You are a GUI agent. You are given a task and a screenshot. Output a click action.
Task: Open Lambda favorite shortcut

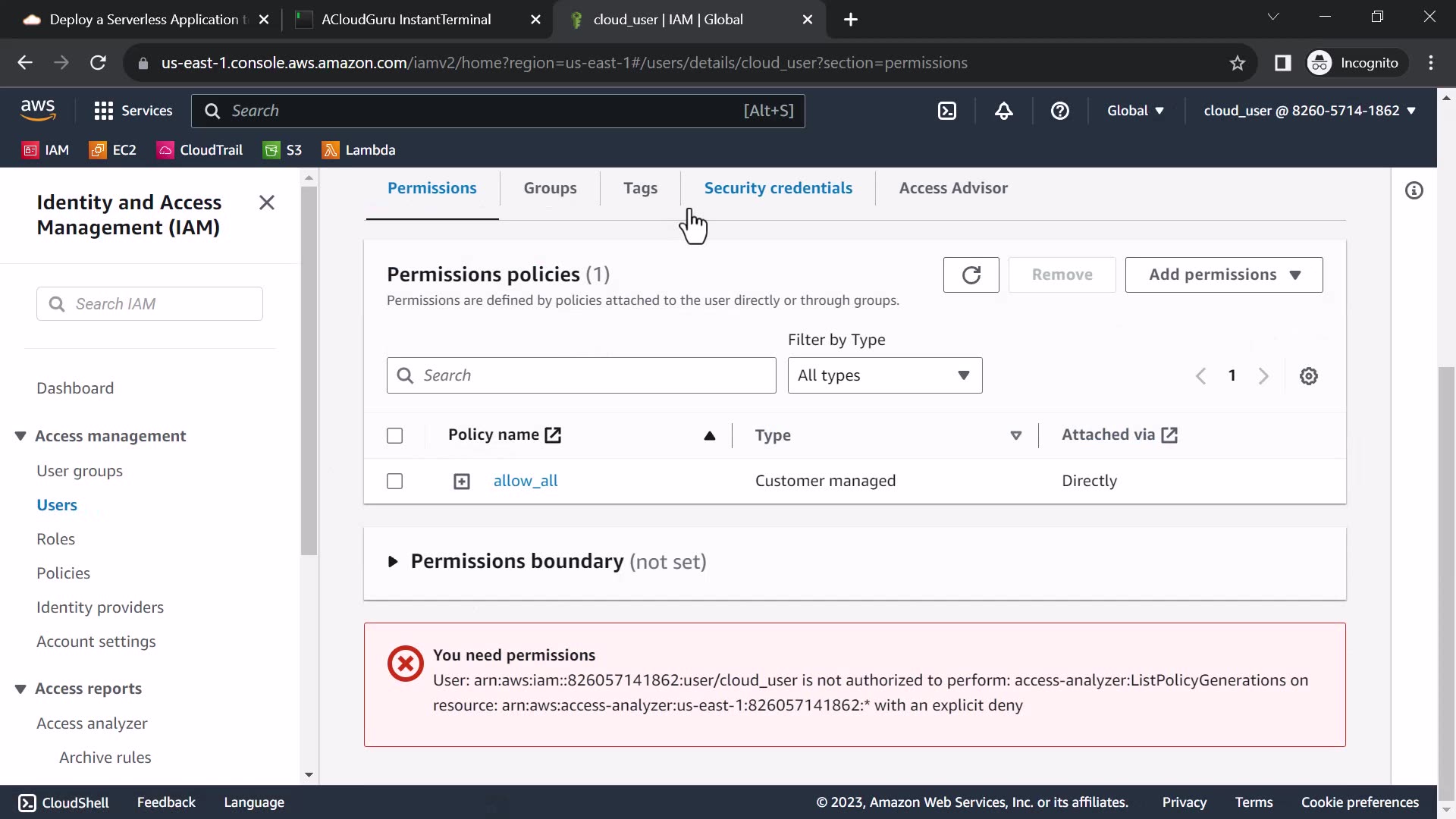(359, 150)
